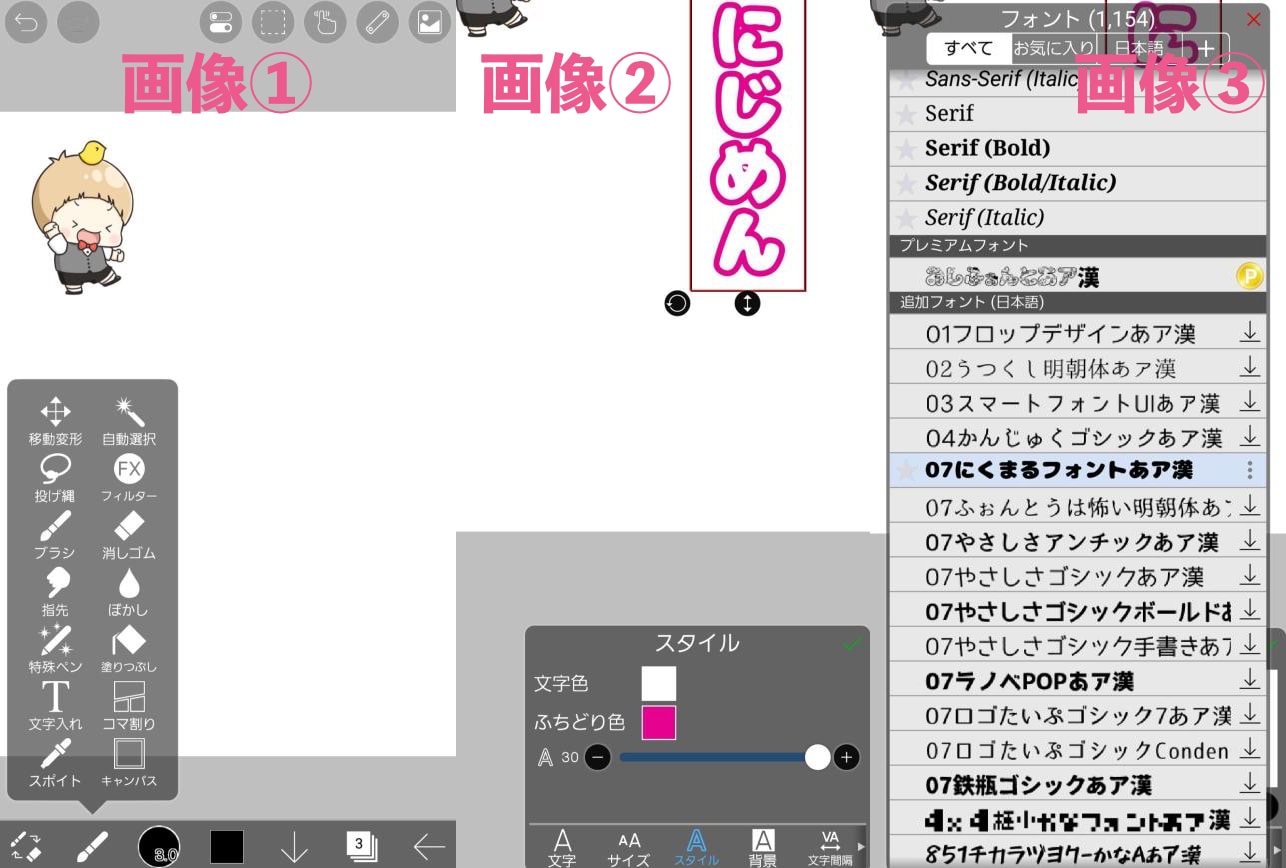
Task: Close the font list with red X
Action: [1253, 18]
